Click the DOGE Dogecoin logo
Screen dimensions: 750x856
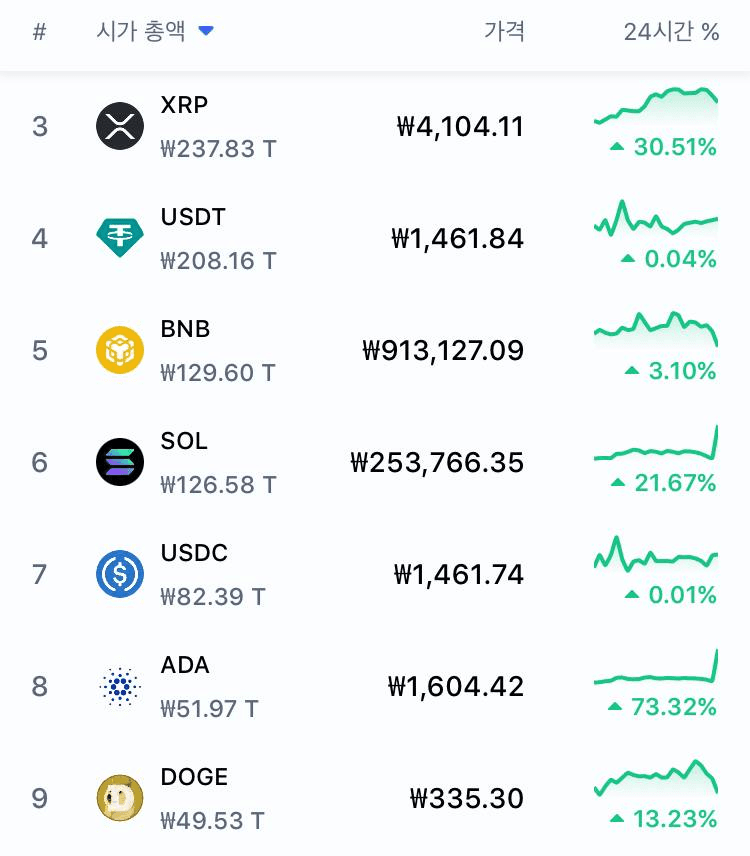click(120, 798)
